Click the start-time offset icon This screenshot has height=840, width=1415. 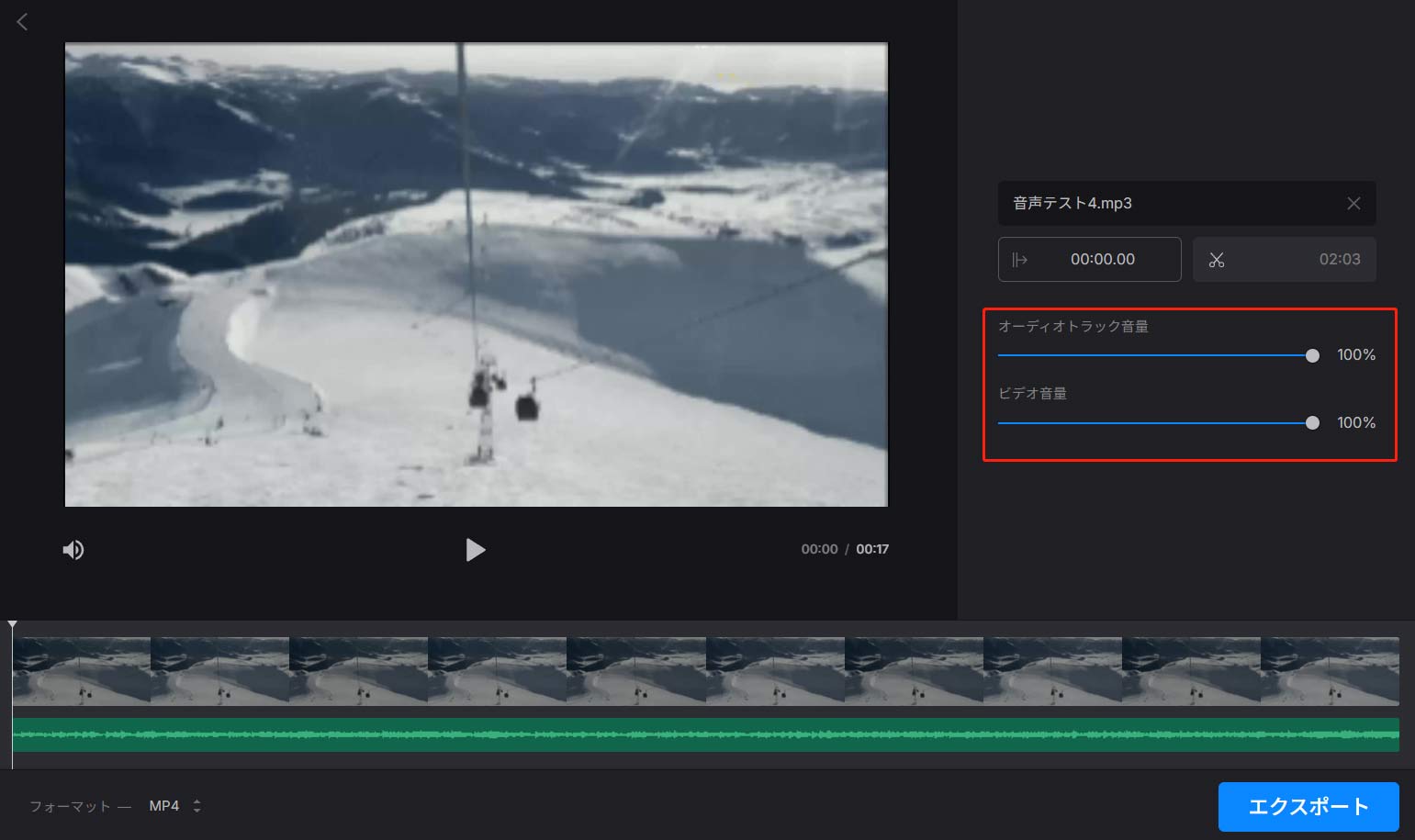point(1021,259)
